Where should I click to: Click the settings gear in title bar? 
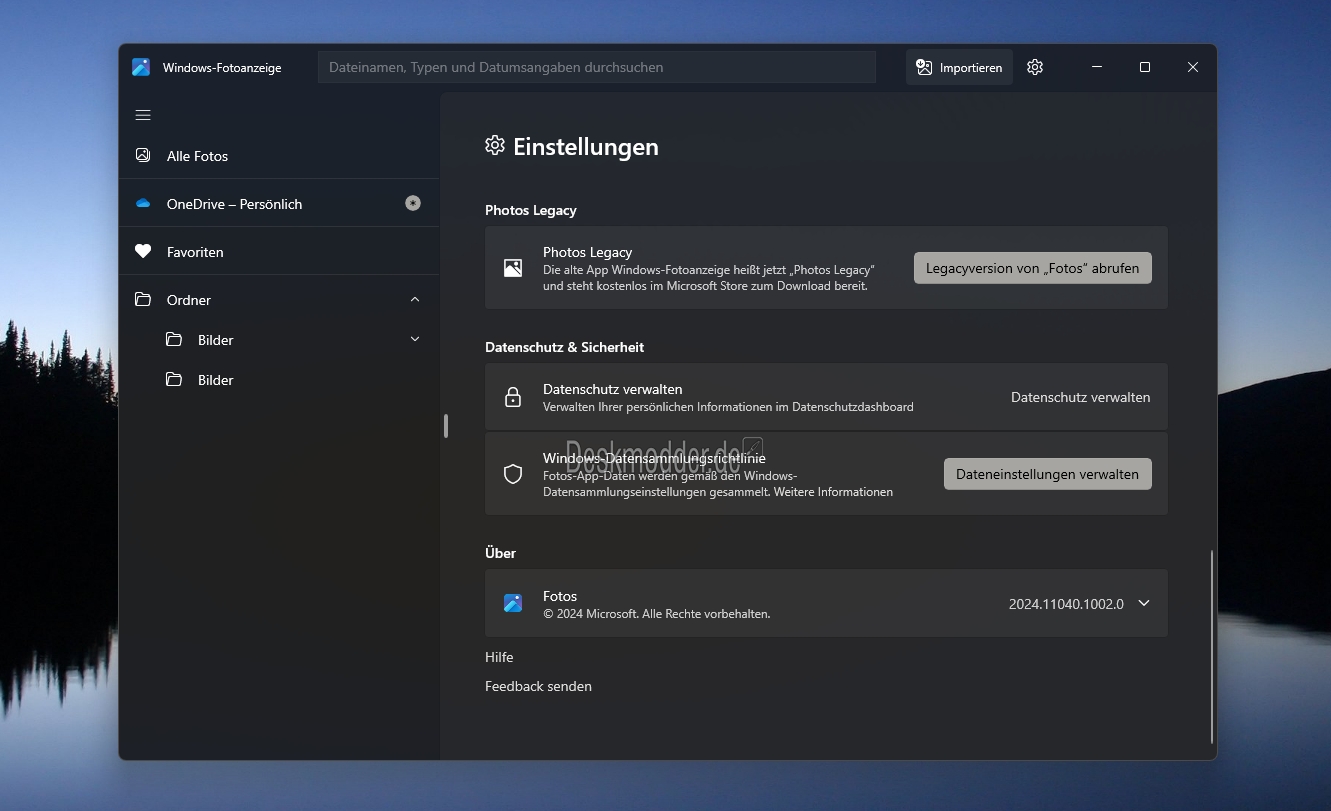click(1035, 67)
